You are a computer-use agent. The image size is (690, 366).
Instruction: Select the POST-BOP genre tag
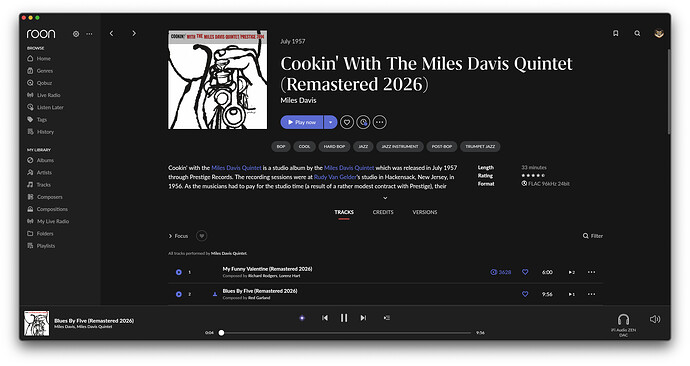(x=442, y=146)
